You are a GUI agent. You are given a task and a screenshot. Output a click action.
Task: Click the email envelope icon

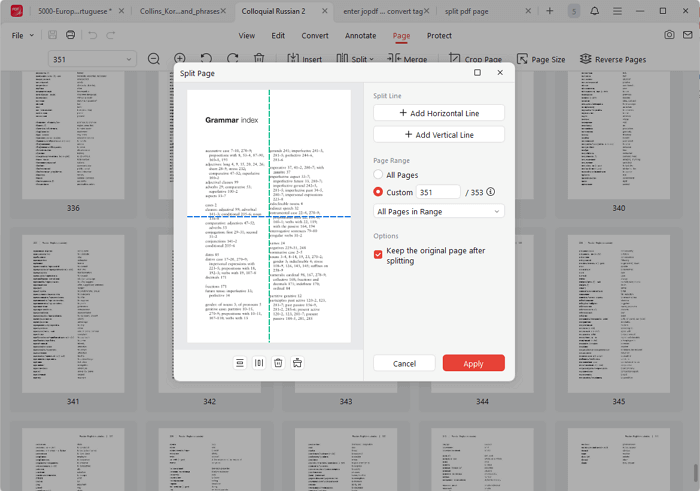coord(688,35)
